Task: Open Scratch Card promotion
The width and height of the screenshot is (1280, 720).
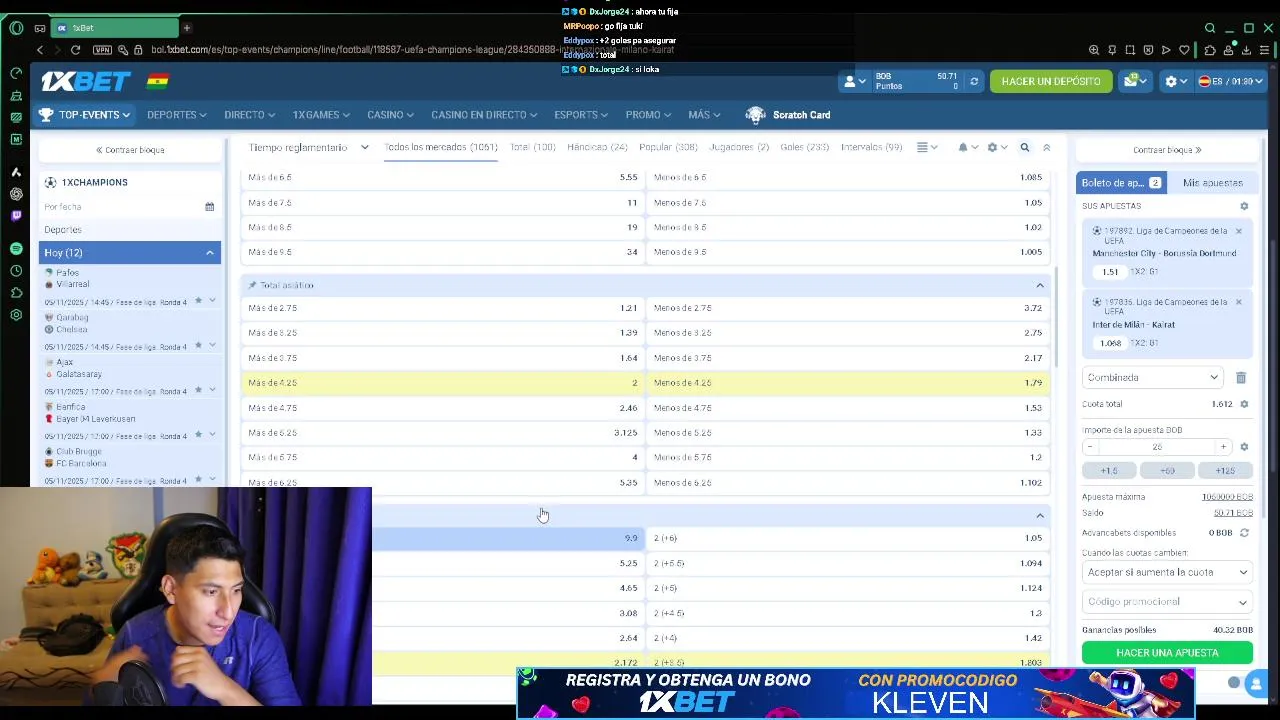Action: pos(788,115)
